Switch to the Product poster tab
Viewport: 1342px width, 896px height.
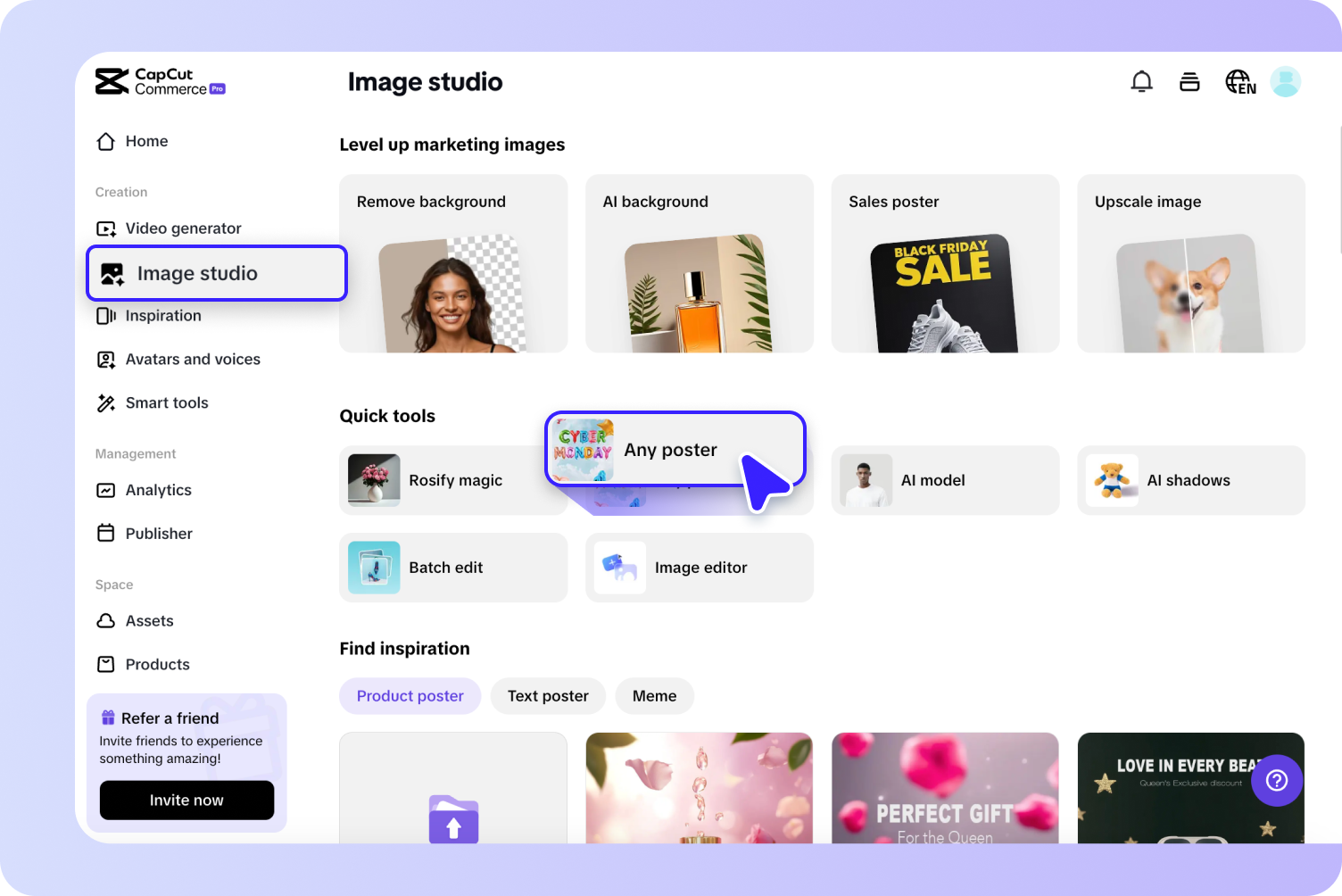coord(410,696)
